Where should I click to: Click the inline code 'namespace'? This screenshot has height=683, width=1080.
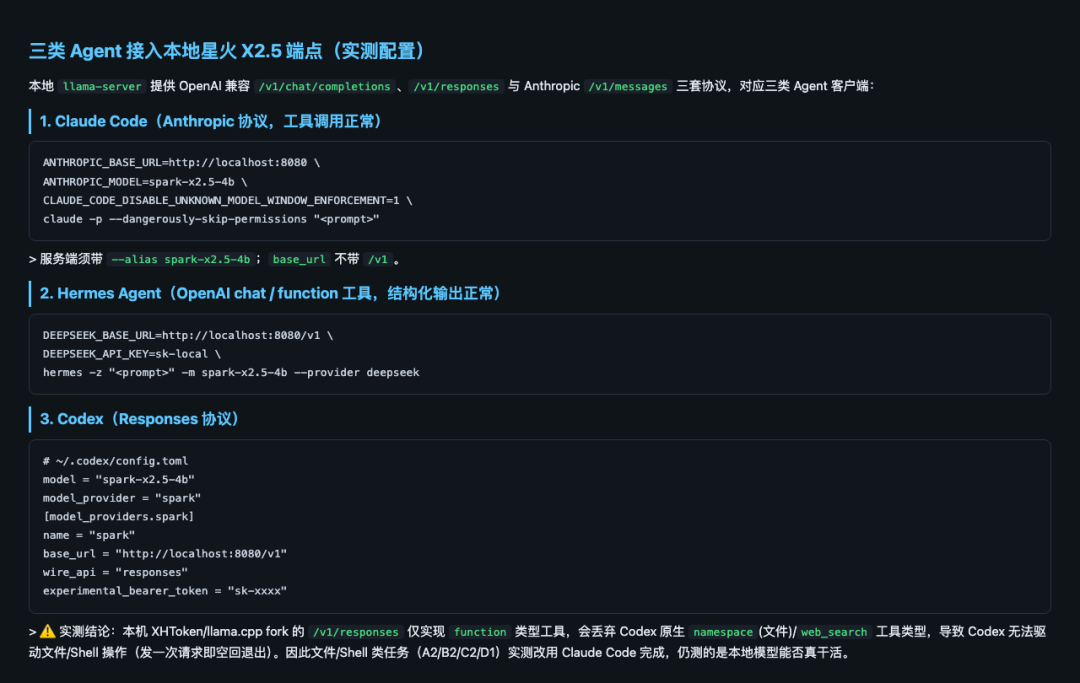tap(723, 632)
